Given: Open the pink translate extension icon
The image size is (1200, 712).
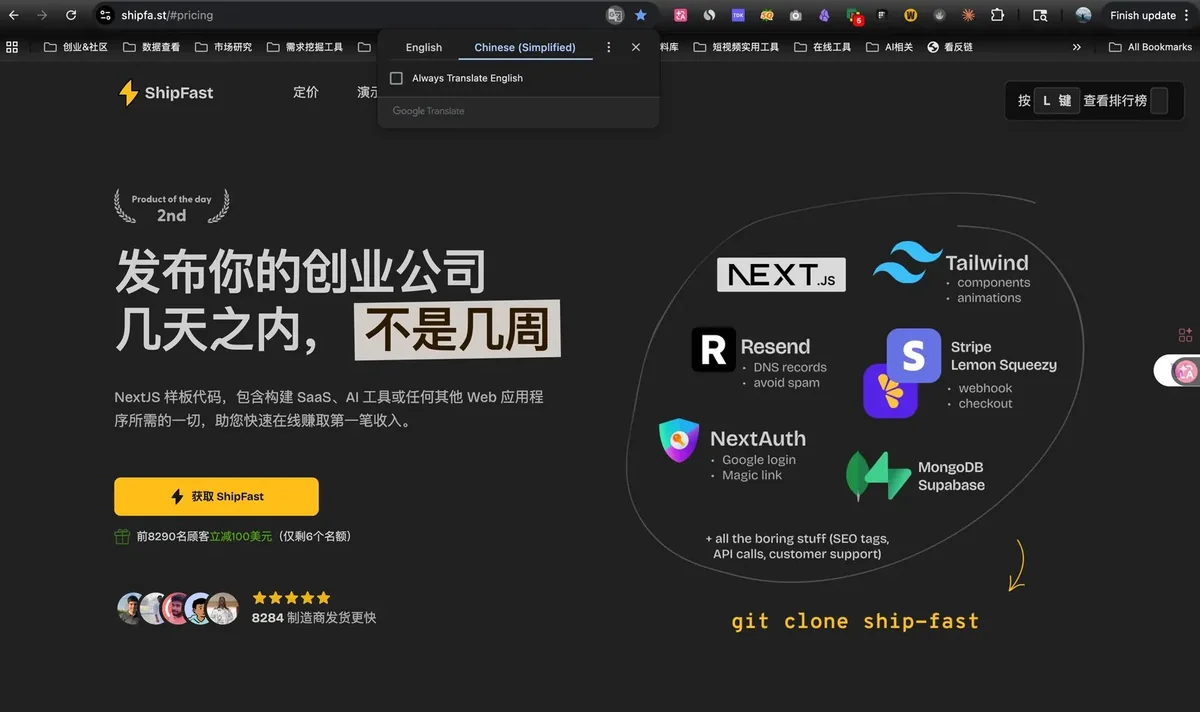Looking at the screenshot, I should click(x=681, y=15).
